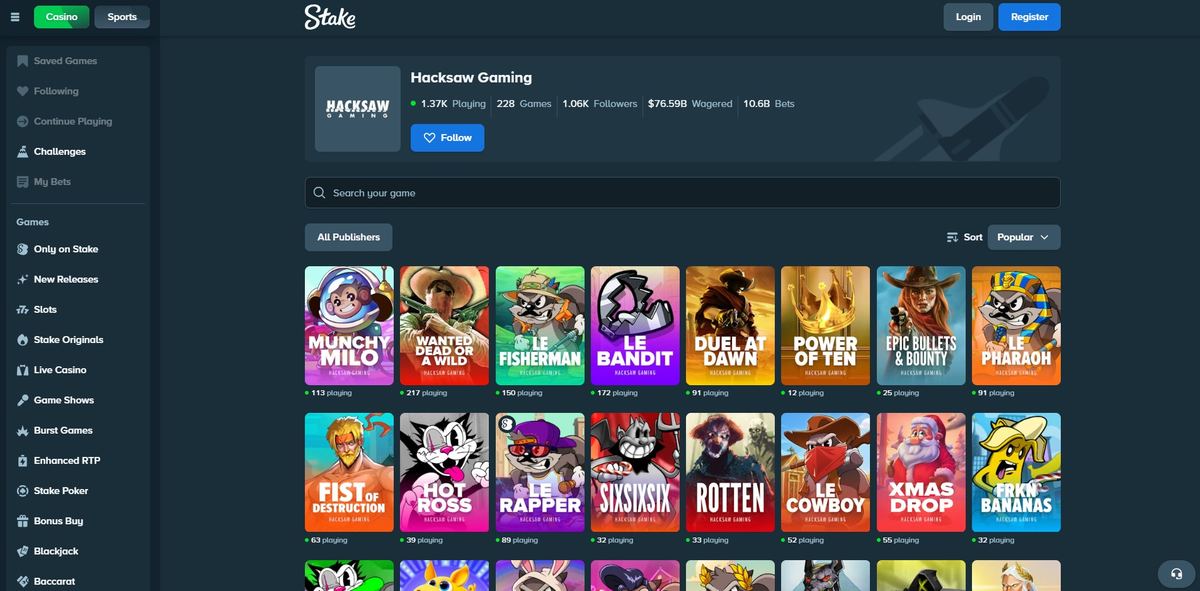Click the All Publishers button
1200x591 pixels.
point(349,237)
